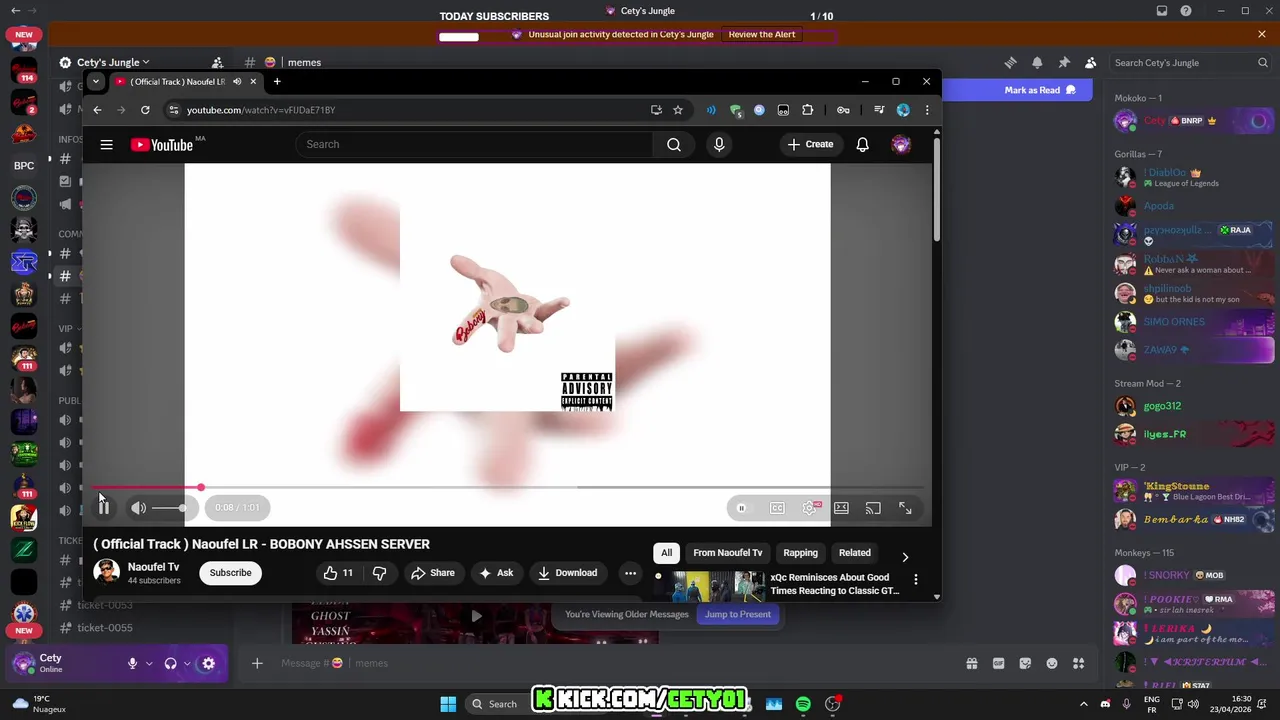The image size is (1280, 720).
Task: Seek using the red video progress bar
Action: 507,487
